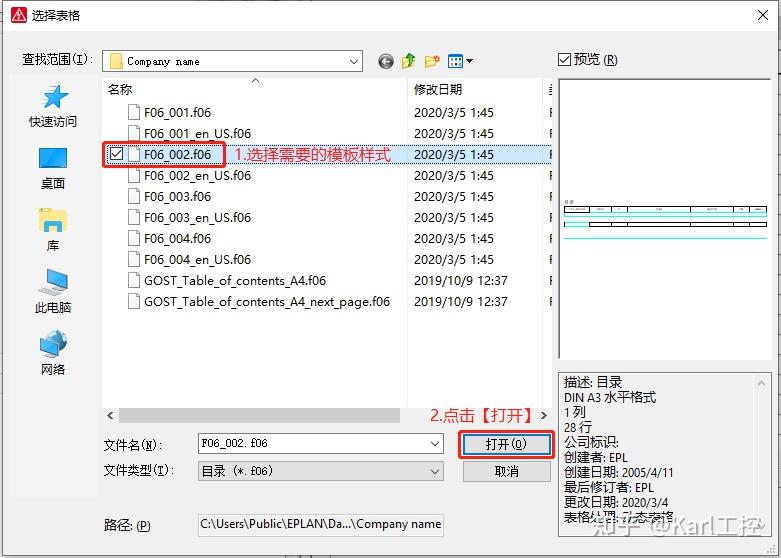Click date 2019/10/9 12:37 of GOST_Table_of_contents_A4.f06

tap(461, 280)
